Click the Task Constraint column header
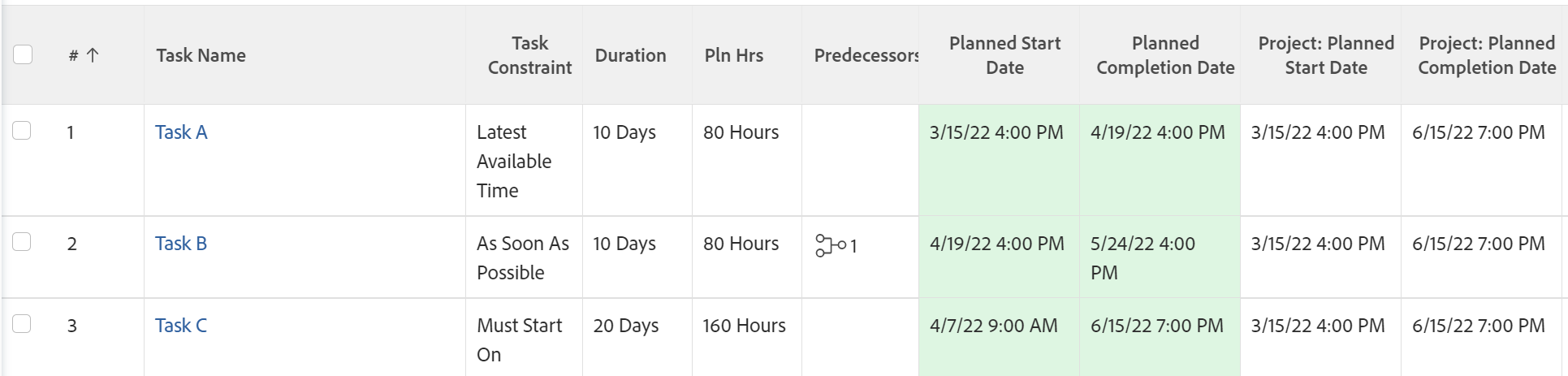Viewport: 1568px width, 376px height. (x=529, y=55)
